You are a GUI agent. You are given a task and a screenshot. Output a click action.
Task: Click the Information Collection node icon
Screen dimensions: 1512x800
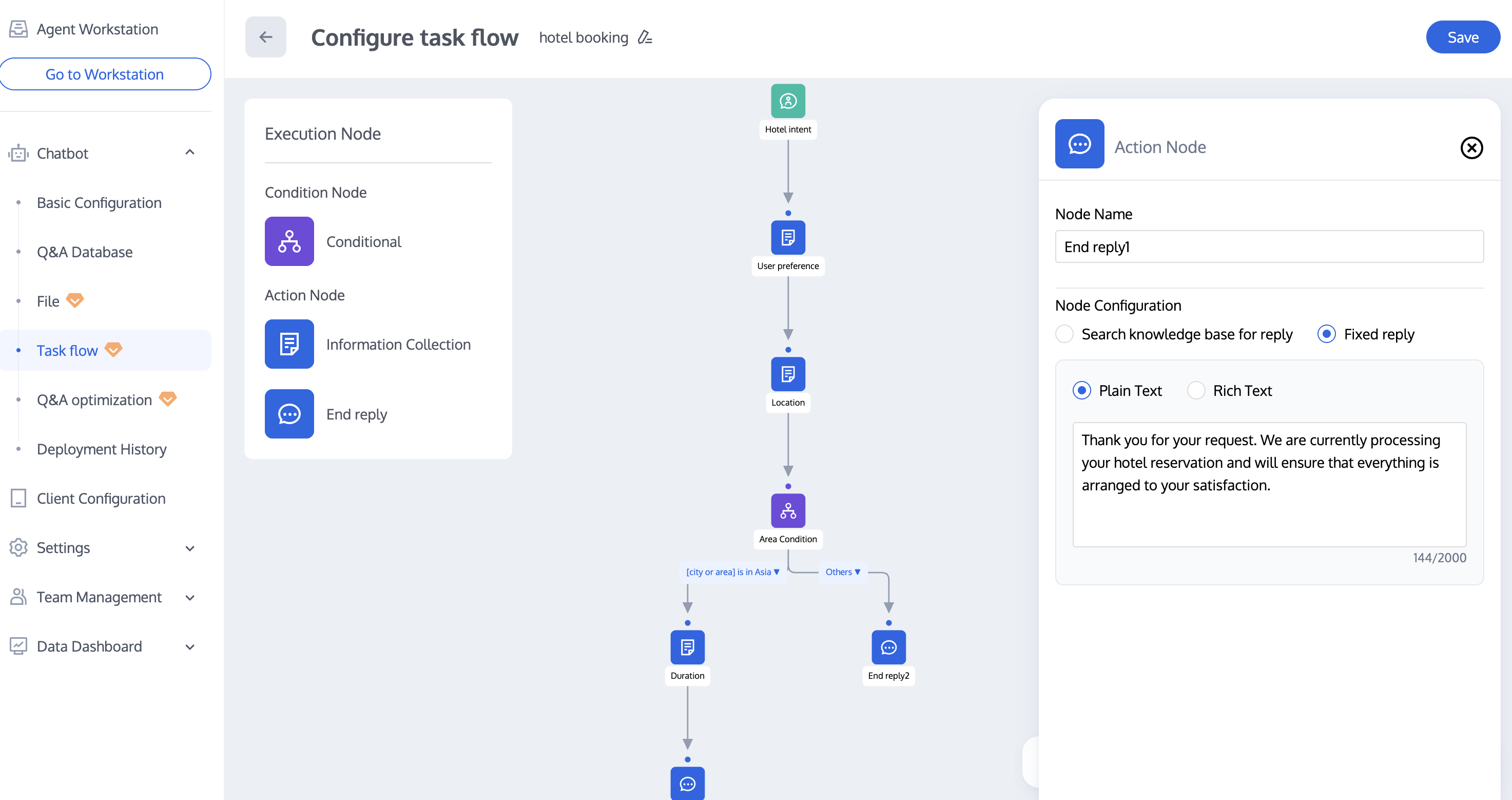(289, 344)
